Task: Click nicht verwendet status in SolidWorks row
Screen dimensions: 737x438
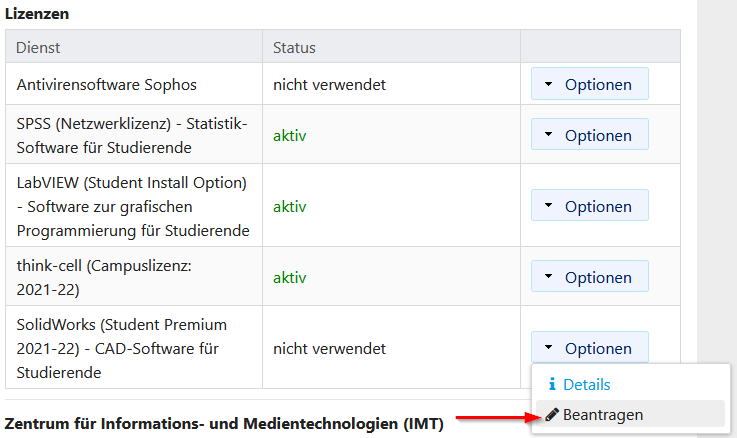Action: coord(329,348)
